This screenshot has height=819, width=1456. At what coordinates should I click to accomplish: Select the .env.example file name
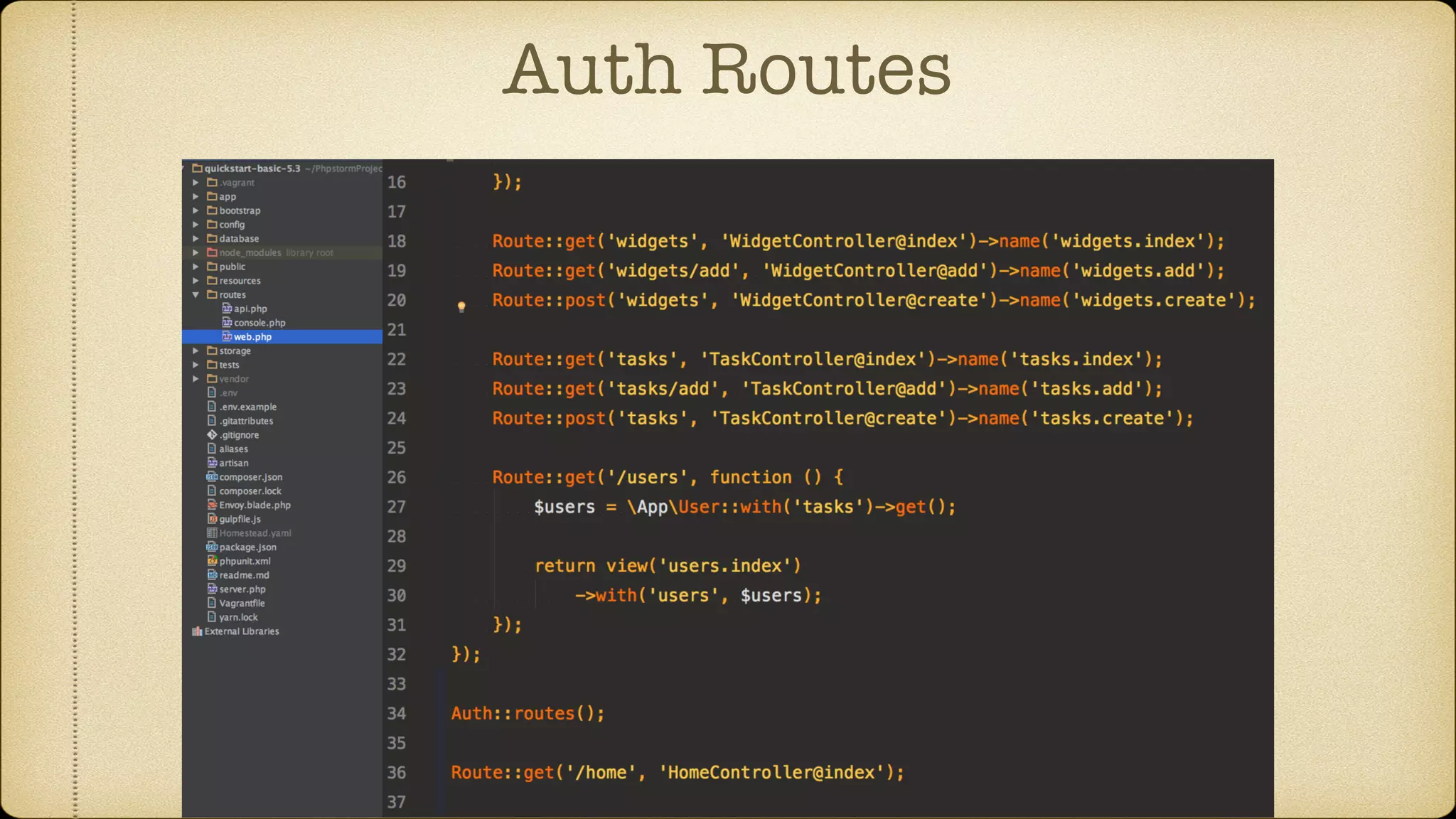click(248, 407)
